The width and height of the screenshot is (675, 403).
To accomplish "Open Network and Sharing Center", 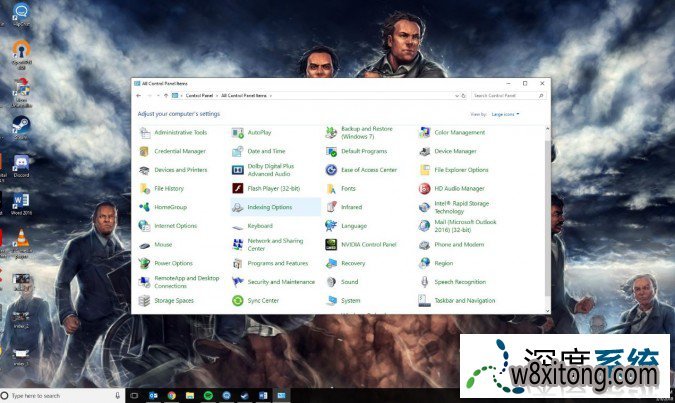I will coord(274,244).
